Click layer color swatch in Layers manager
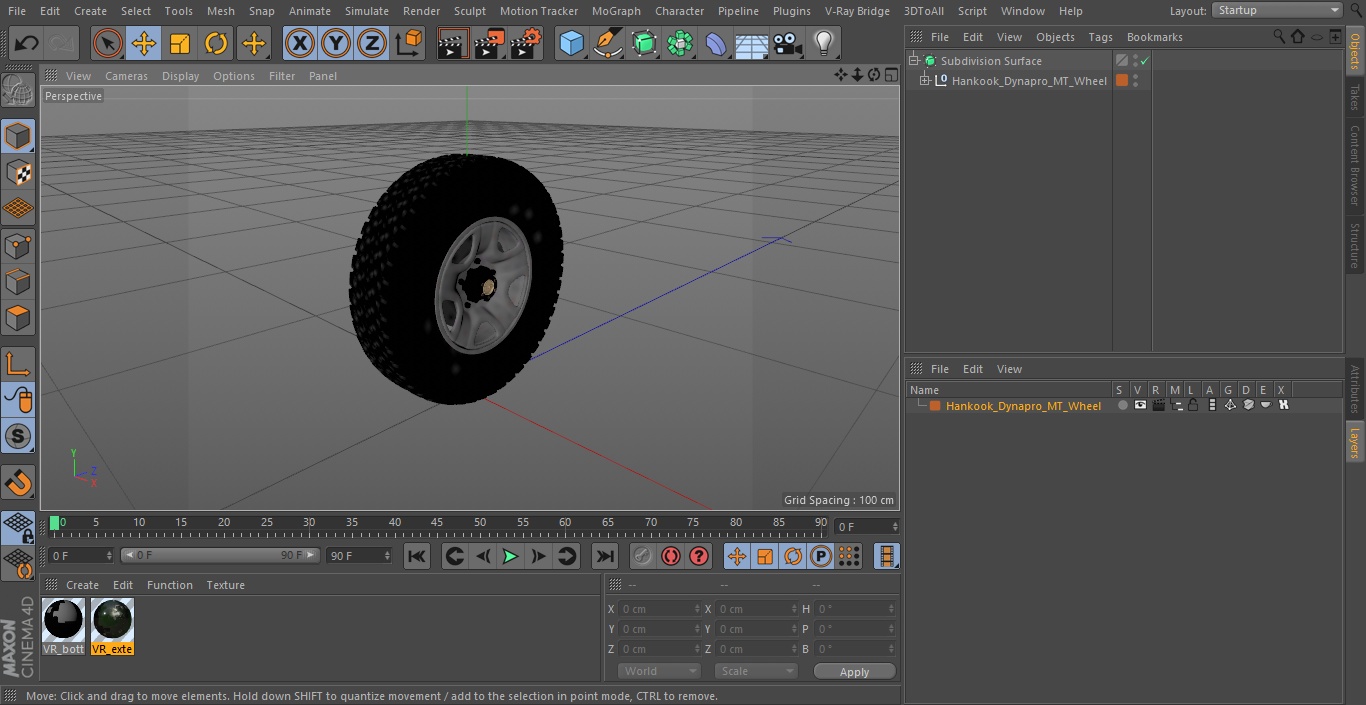The width and height of the screenshot is (1366, 705). point(935,406)
